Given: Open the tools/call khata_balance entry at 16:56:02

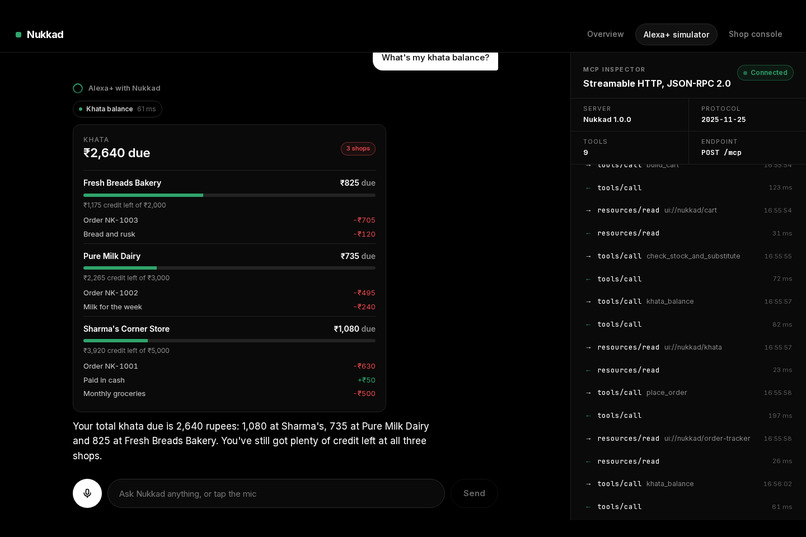Looking at the screenshot, I should click(x=688, y=484).
